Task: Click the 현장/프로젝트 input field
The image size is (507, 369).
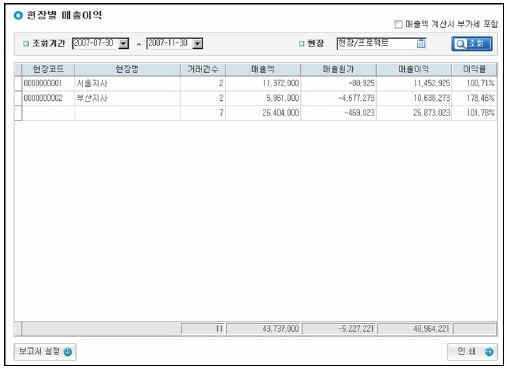Action: (x=377, y=44)
